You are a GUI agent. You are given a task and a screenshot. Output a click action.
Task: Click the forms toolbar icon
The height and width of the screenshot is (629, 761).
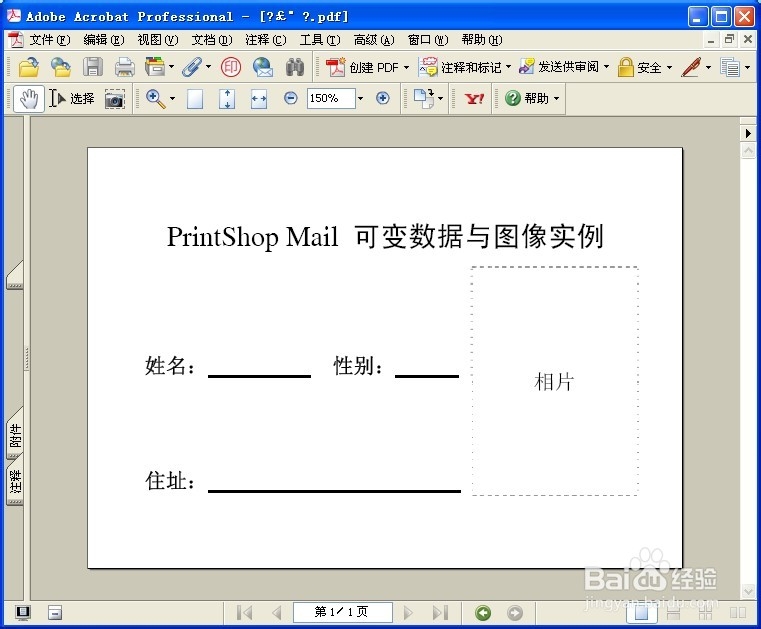coord(730,67)
